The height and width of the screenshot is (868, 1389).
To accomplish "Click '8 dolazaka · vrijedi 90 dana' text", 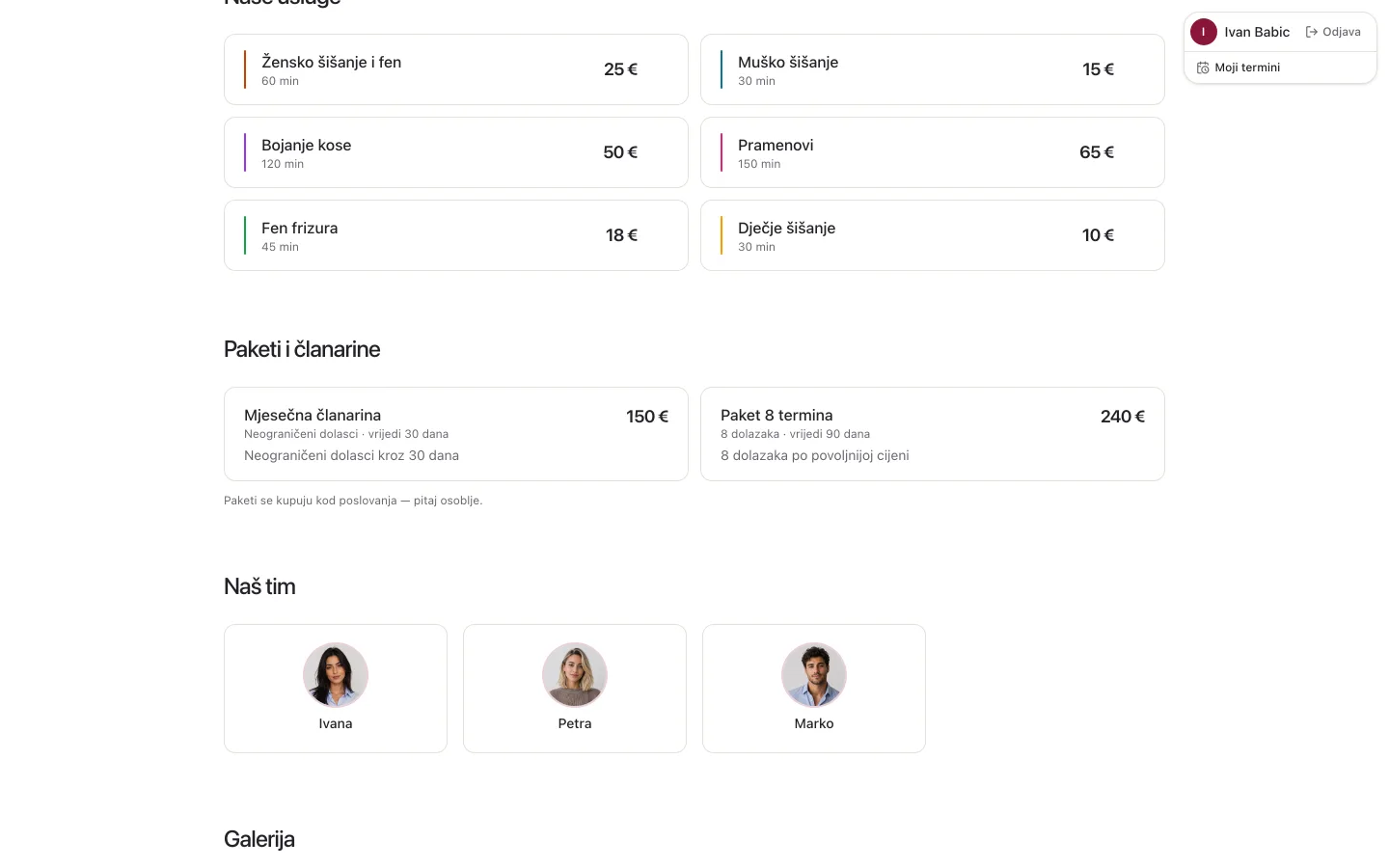I will point(795,434).
